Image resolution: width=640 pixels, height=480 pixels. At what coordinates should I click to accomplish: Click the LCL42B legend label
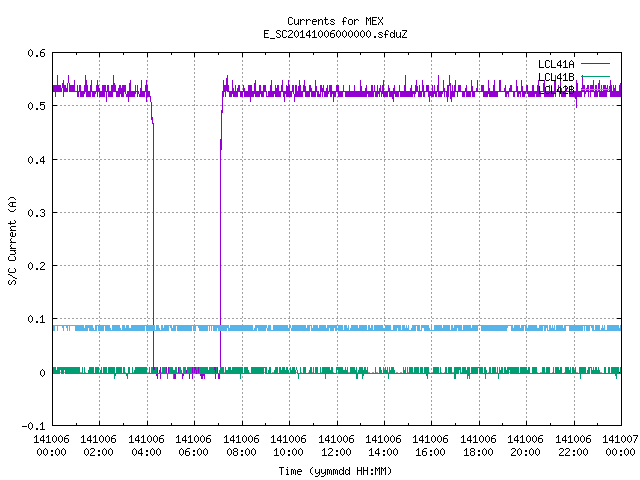click(556, 90)
